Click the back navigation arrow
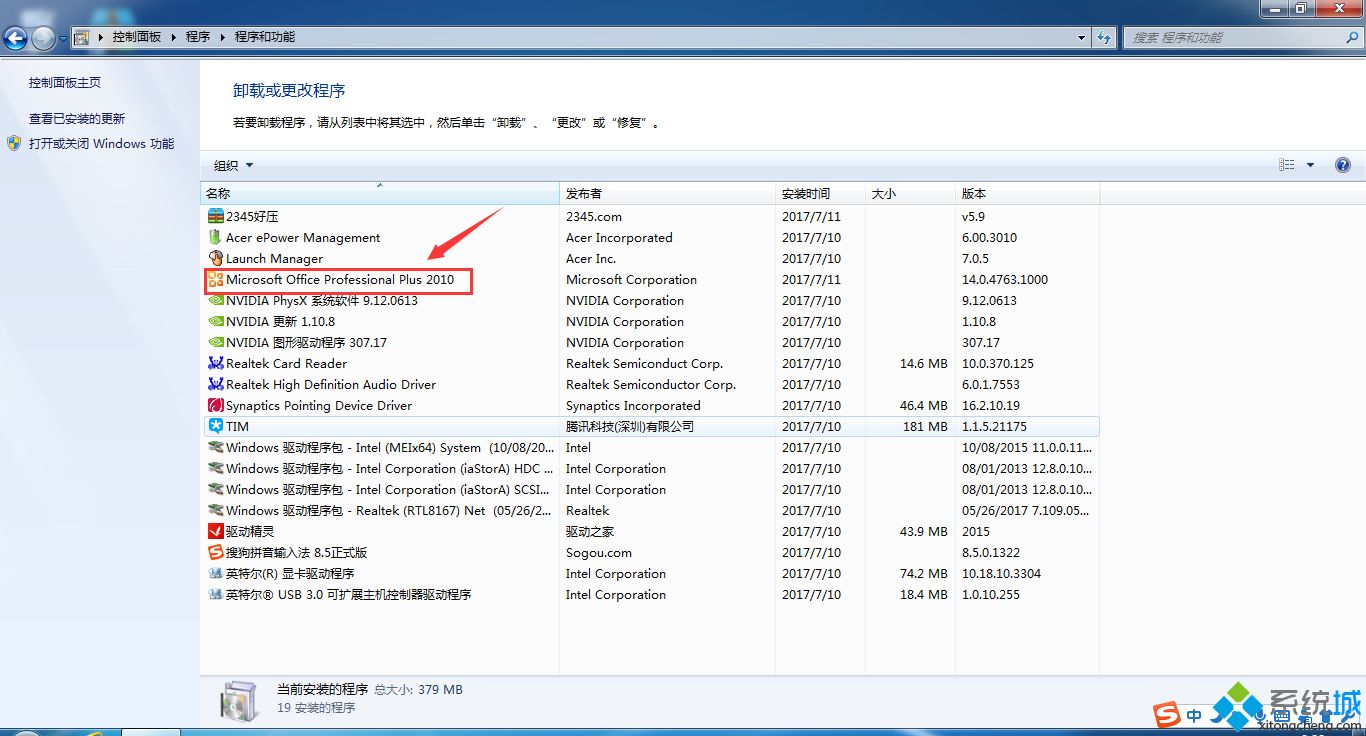 (x=15, y=38)
